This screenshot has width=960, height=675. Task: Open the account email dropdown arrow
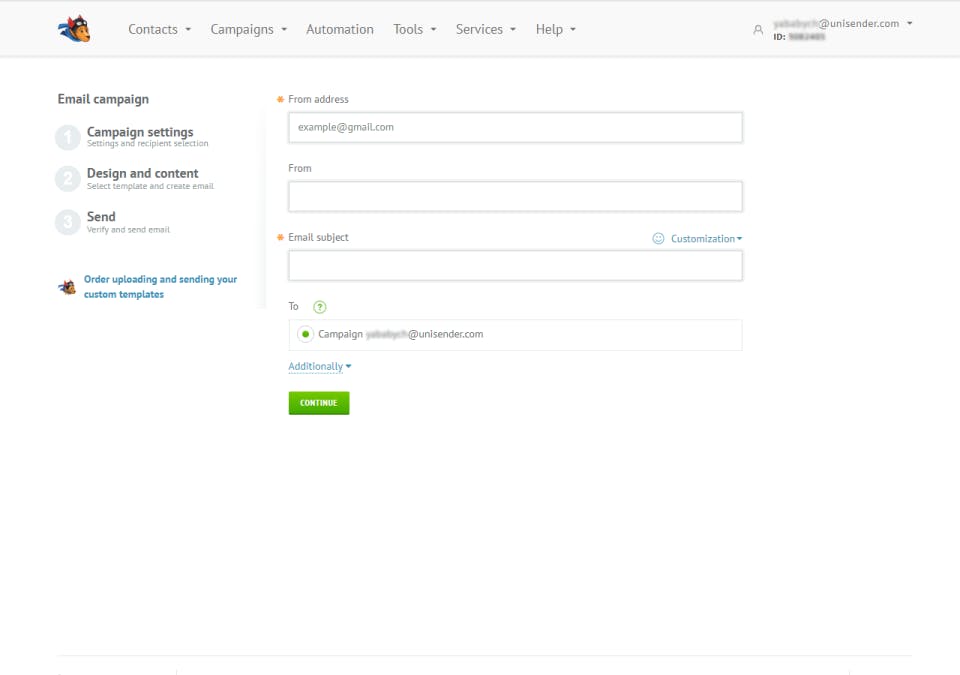click(910, 23)
